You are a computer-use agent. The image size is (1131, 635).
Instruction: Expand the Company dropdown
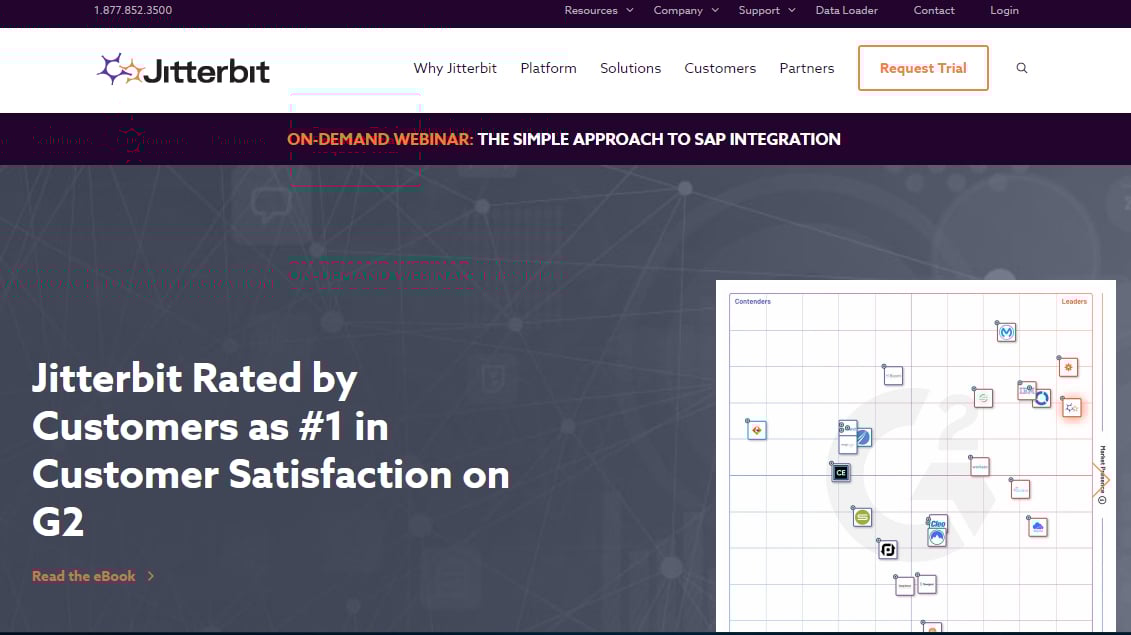click(686, 10)
